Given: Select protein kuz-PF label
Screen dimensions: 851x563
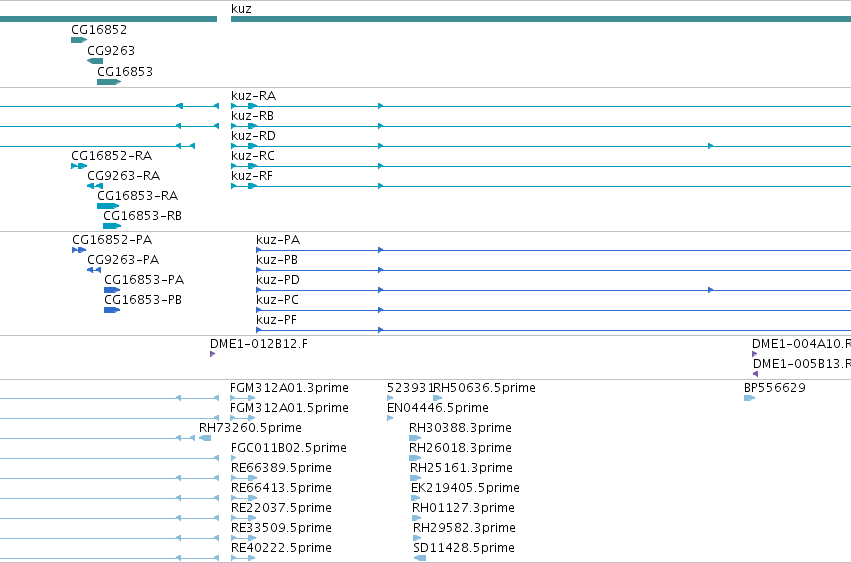Looking at the screenshot, I should pos(276,320).
